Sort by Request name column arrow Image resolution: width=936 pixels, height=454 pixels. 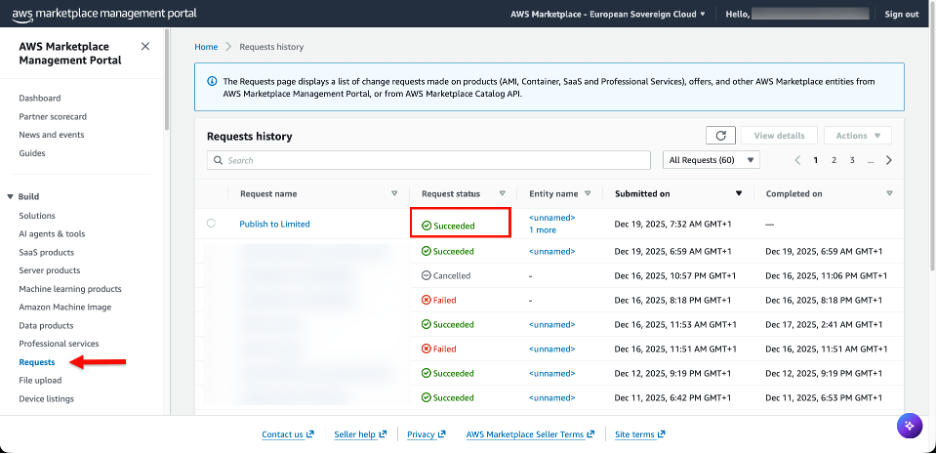click(394, 193)
